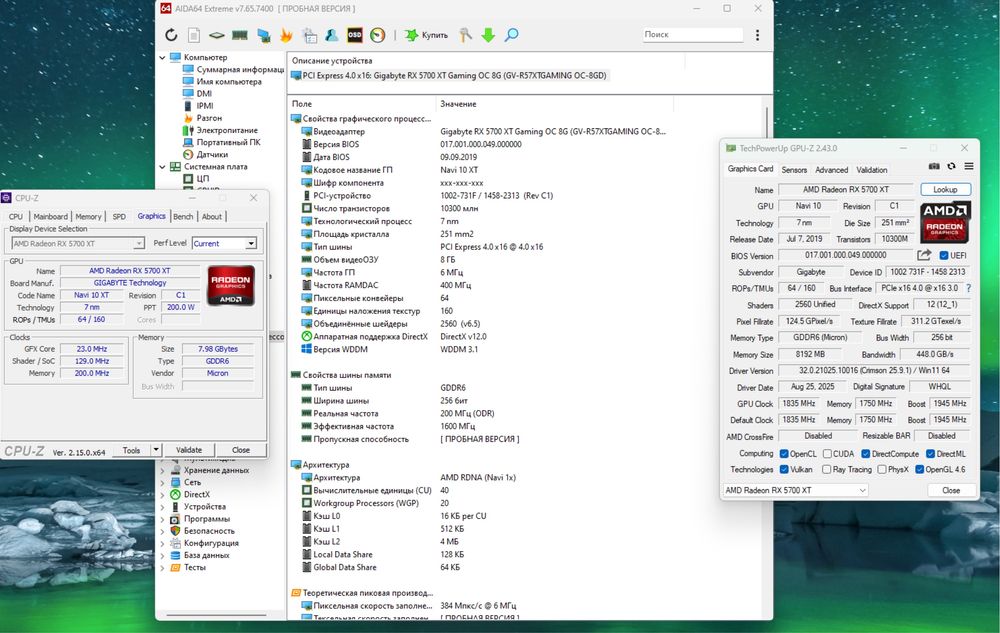Click the Validate button in CPU-Z
This screenshot has width=1000, height=633.
click(189, 450)
